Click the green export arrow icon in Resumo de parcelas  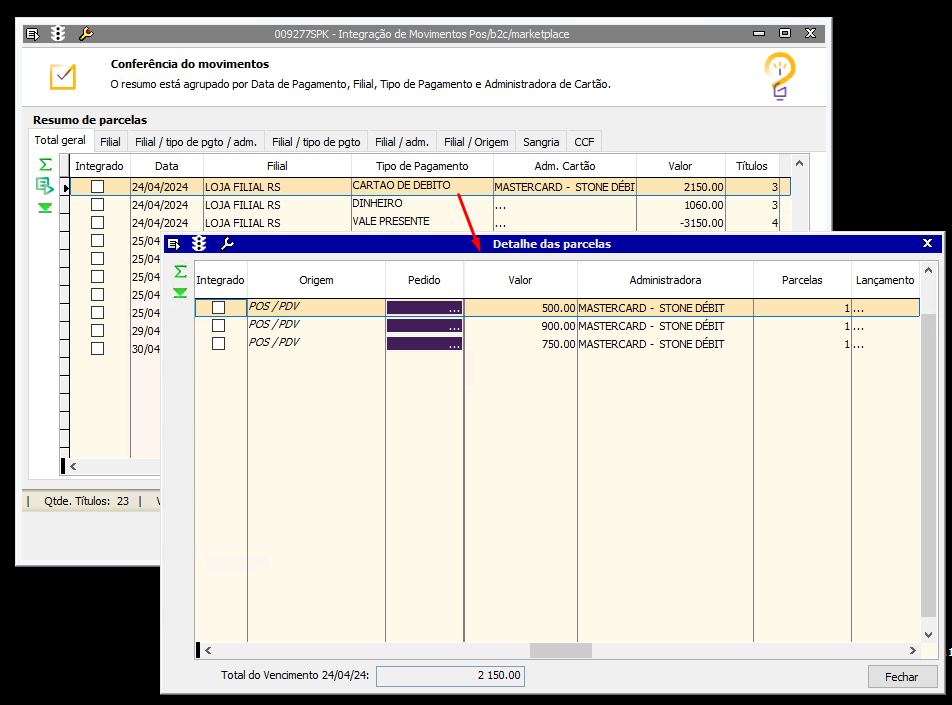[45, 186]
